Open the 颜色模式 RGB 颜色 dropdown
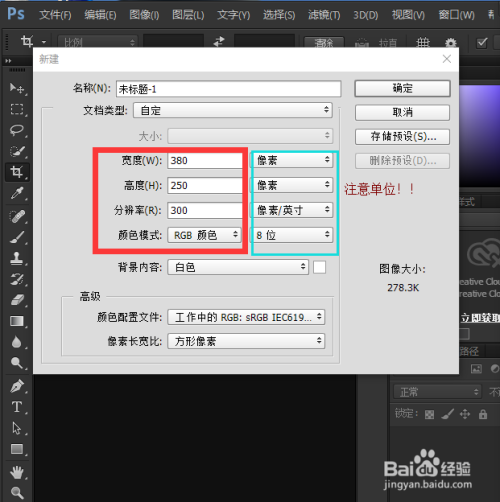Viewport: 500px width, 502px height. tap(204, 235)
